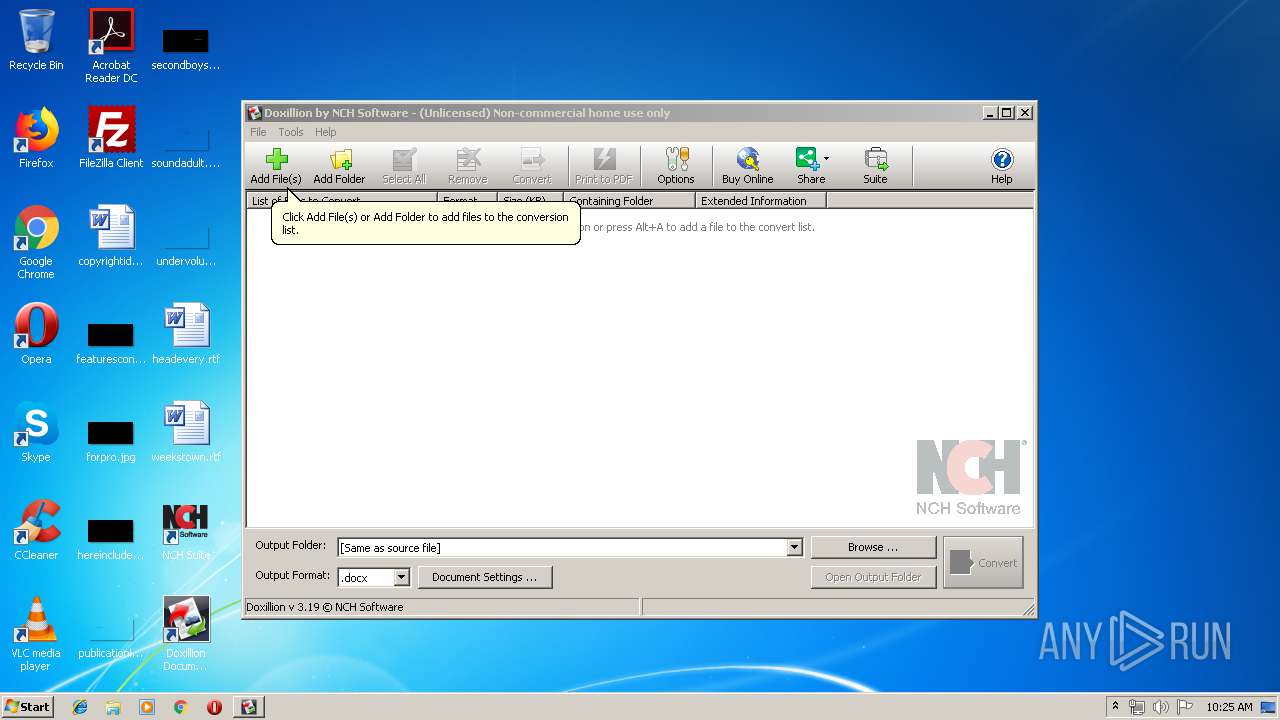This screenshot has height=720, width=1280.
Task: Expand the Output Folder dropdown arrow
Action: click(x=794, y=547)
